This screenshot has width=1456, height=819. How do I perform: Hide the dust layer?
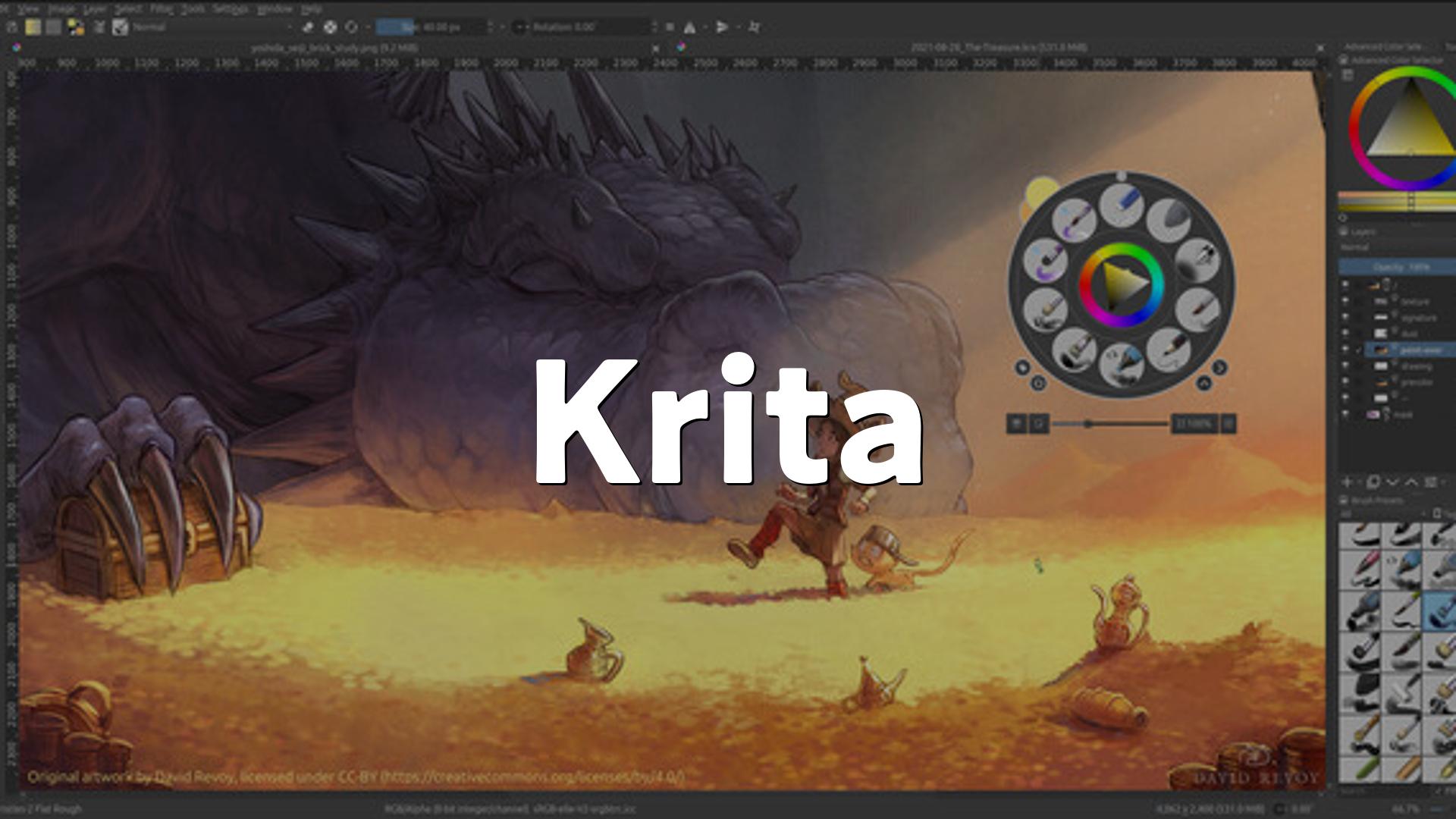point(1346,334)
